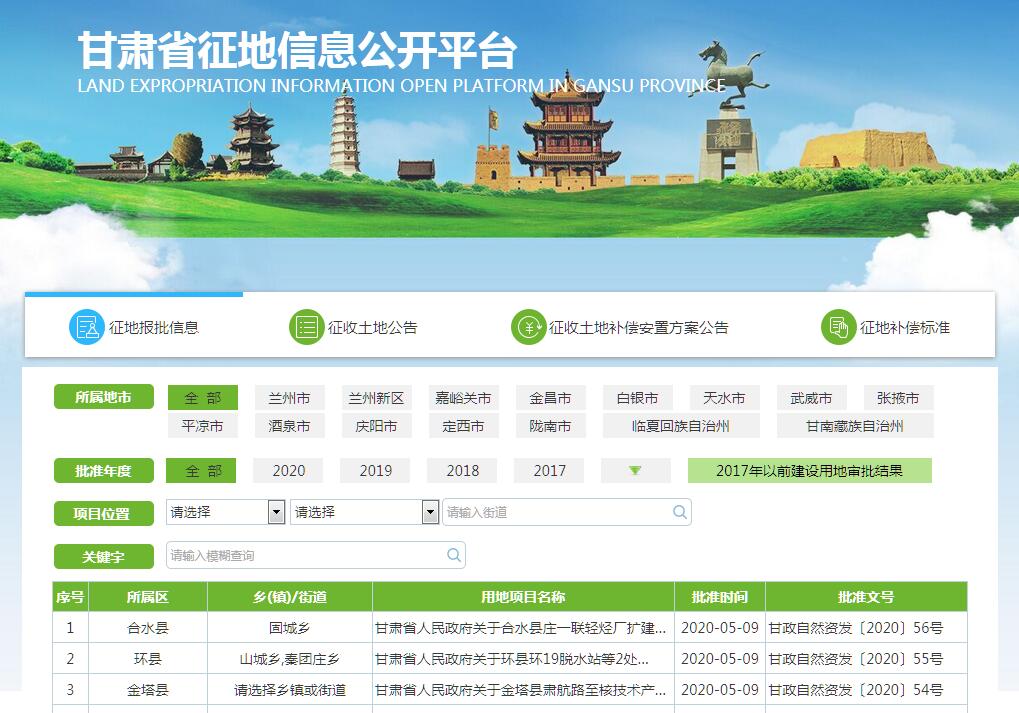Select 全部 in the 所属地市 filter
The height and width of the screenshot is (713, 1019).
tap(203, 398)
